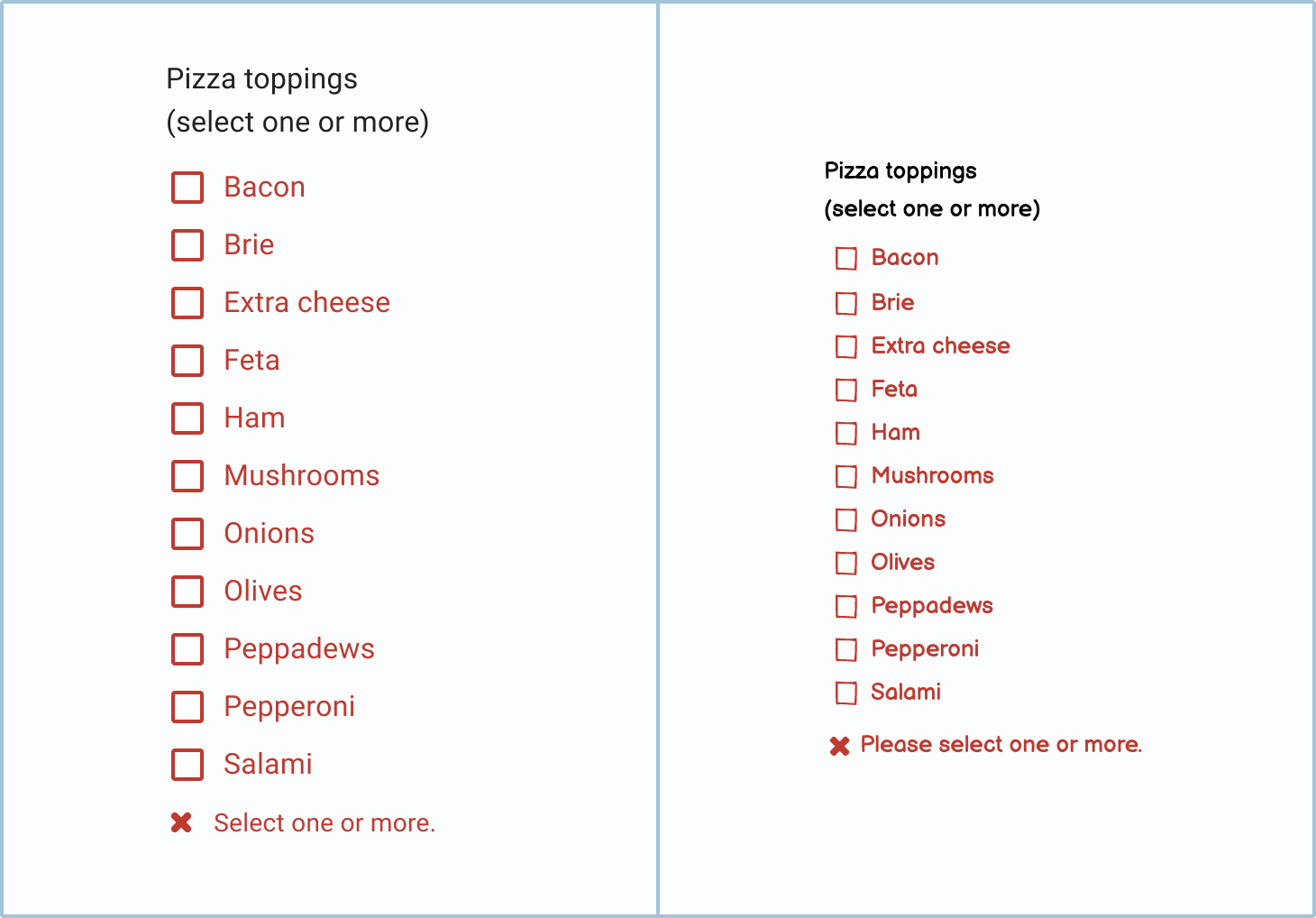Image resolution: width=1316 pixels, height=918 pixels.
Task: Click the "Please select one or more." error text
Action: [x=1001, y=745]
